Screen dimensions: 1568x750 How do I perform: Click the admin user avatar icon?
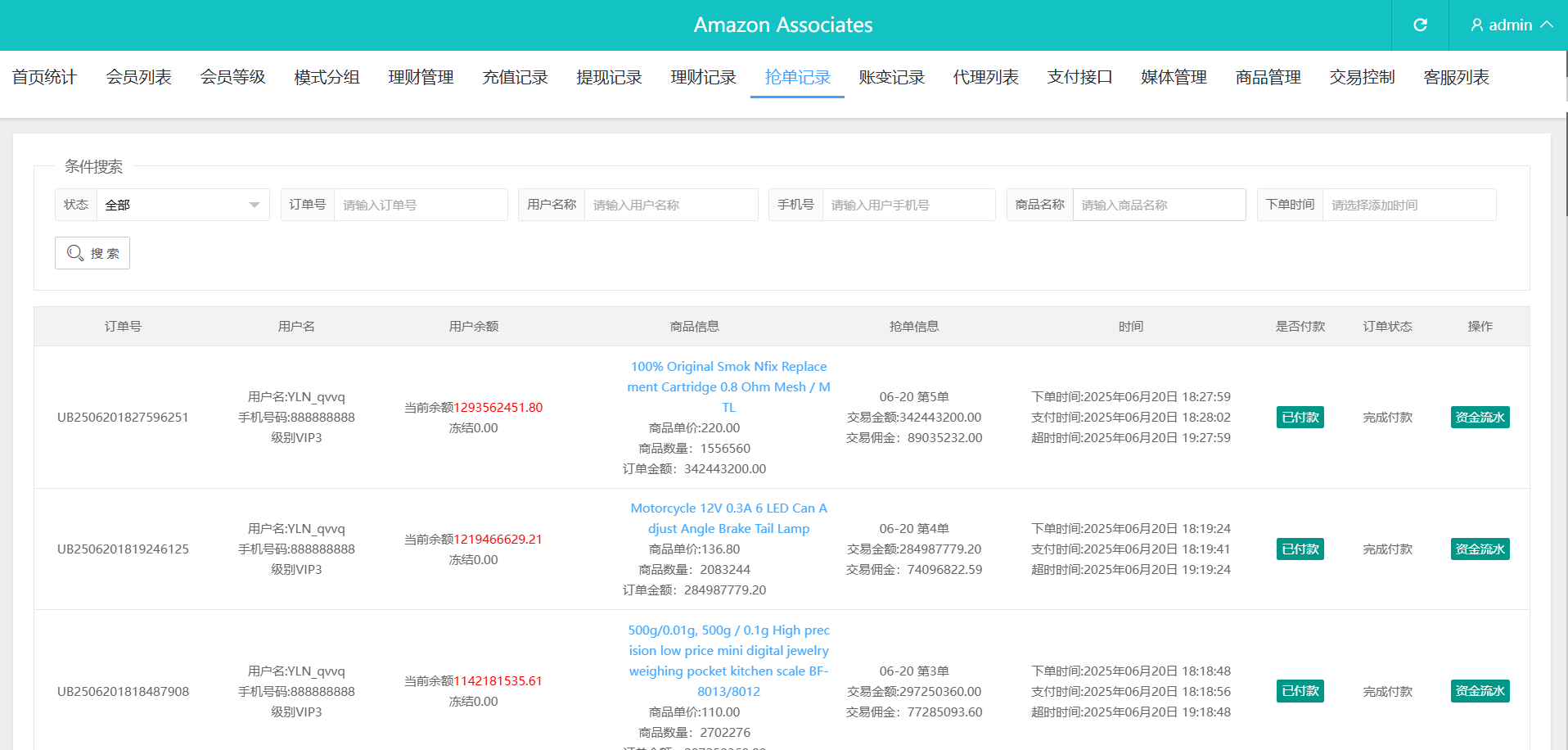click(x=1476, y=25)
